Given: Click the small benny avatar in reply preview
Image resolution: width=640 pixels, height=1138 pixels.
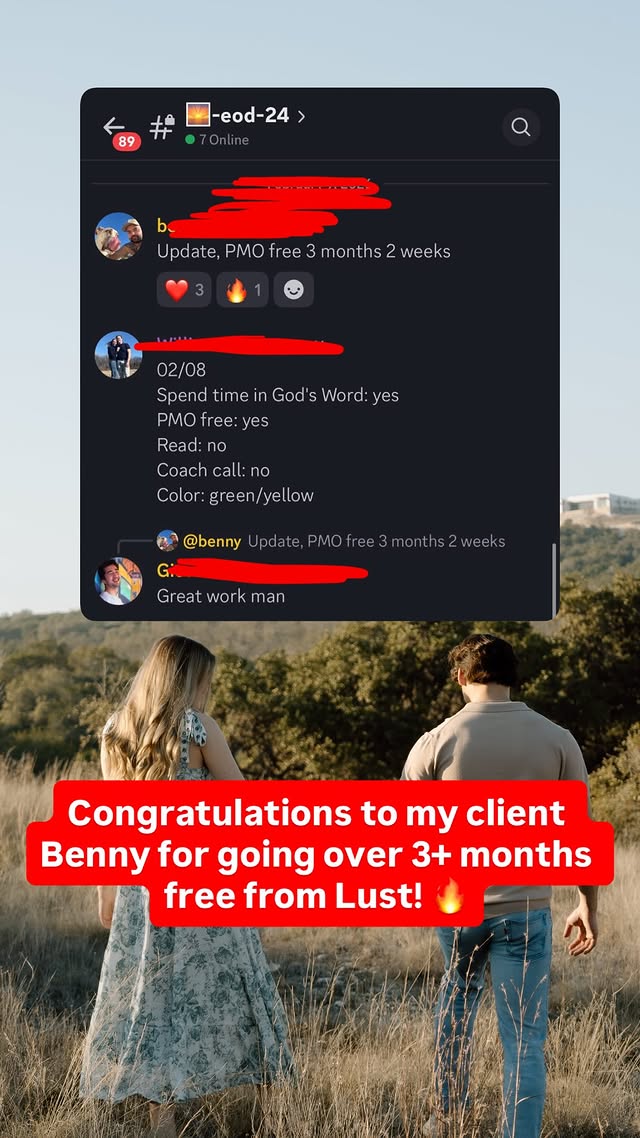Looking at the screenshot, I should (168, 541).
